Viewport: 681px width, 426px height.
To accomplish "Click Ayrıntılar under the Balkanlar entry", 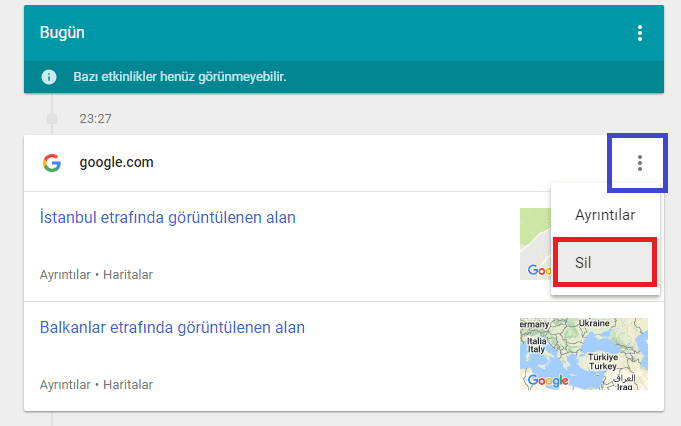I will point(65,384).
